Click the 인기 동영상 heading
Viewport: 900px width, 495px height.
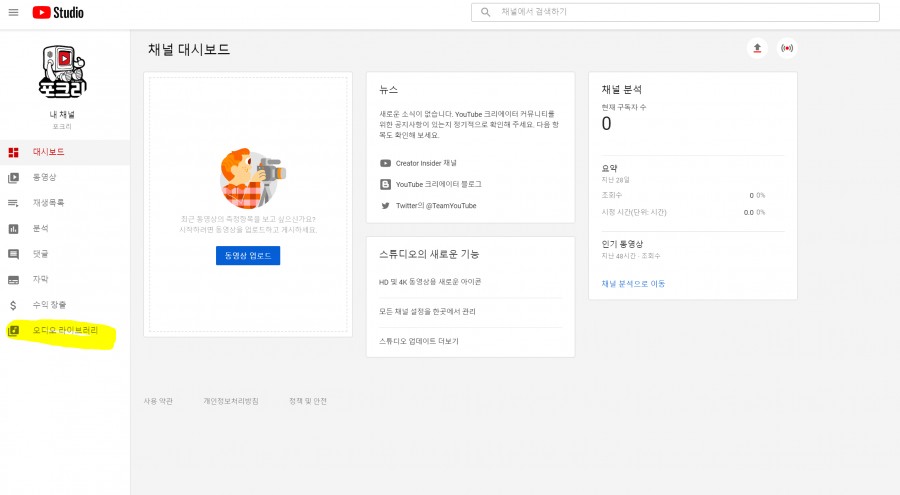point(622,244)
